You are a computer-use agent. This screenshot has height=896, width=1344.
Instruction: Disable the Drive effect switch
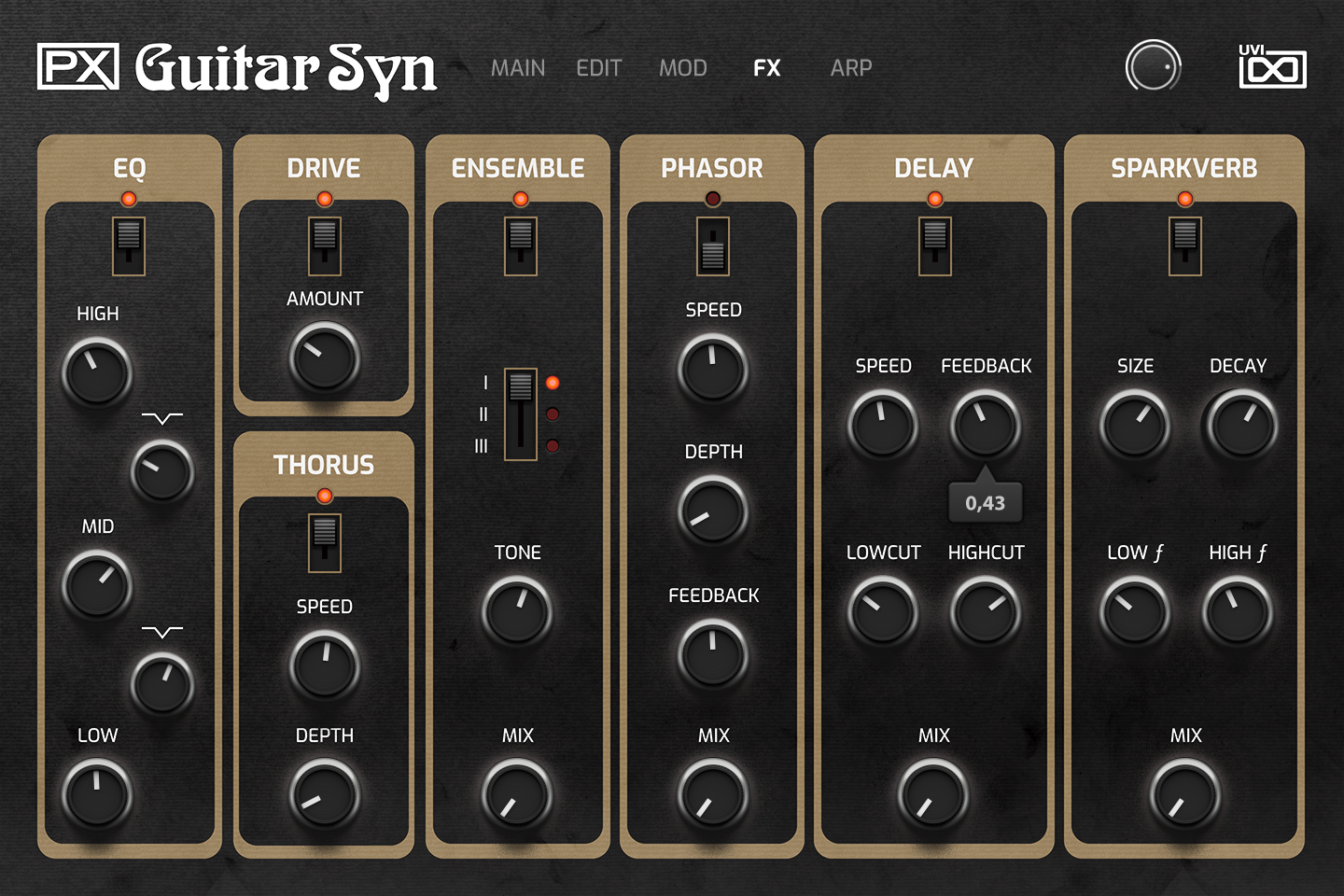click(x=325, y=246)
